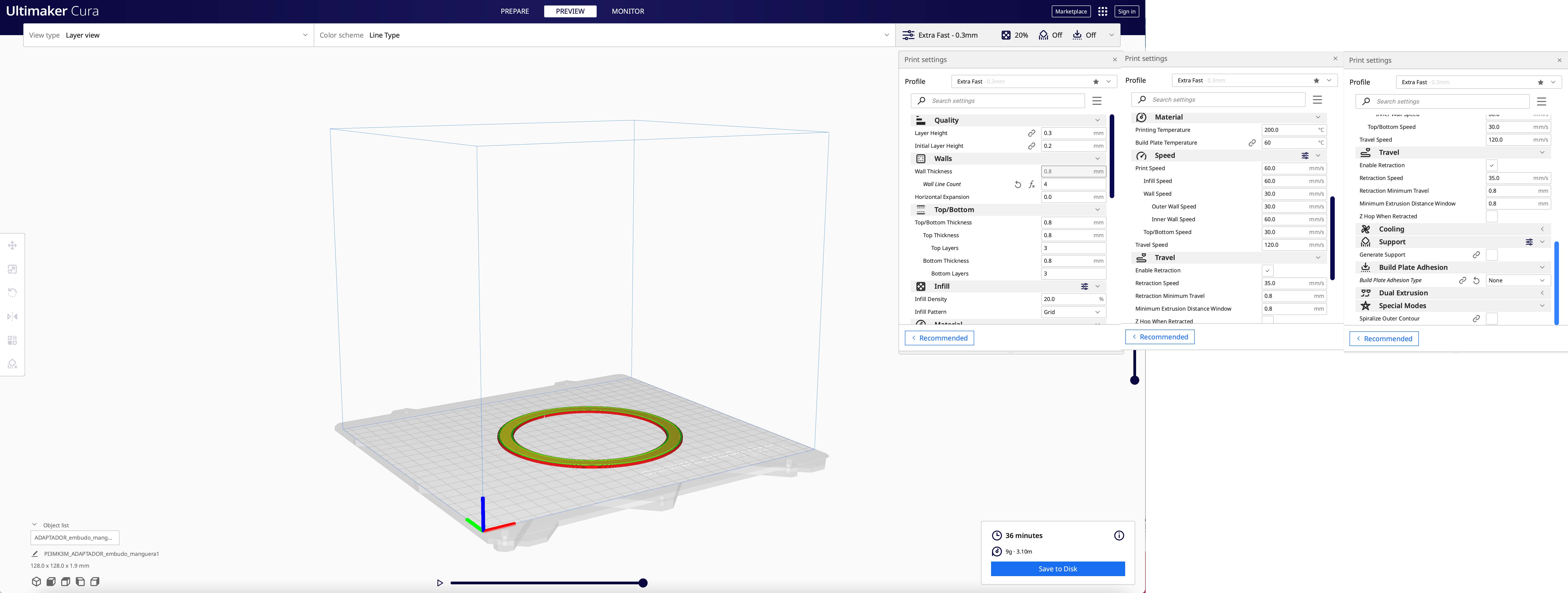Enable the Generate Support checkbox
This screenshot has width=1568, height=593.
1491,255
